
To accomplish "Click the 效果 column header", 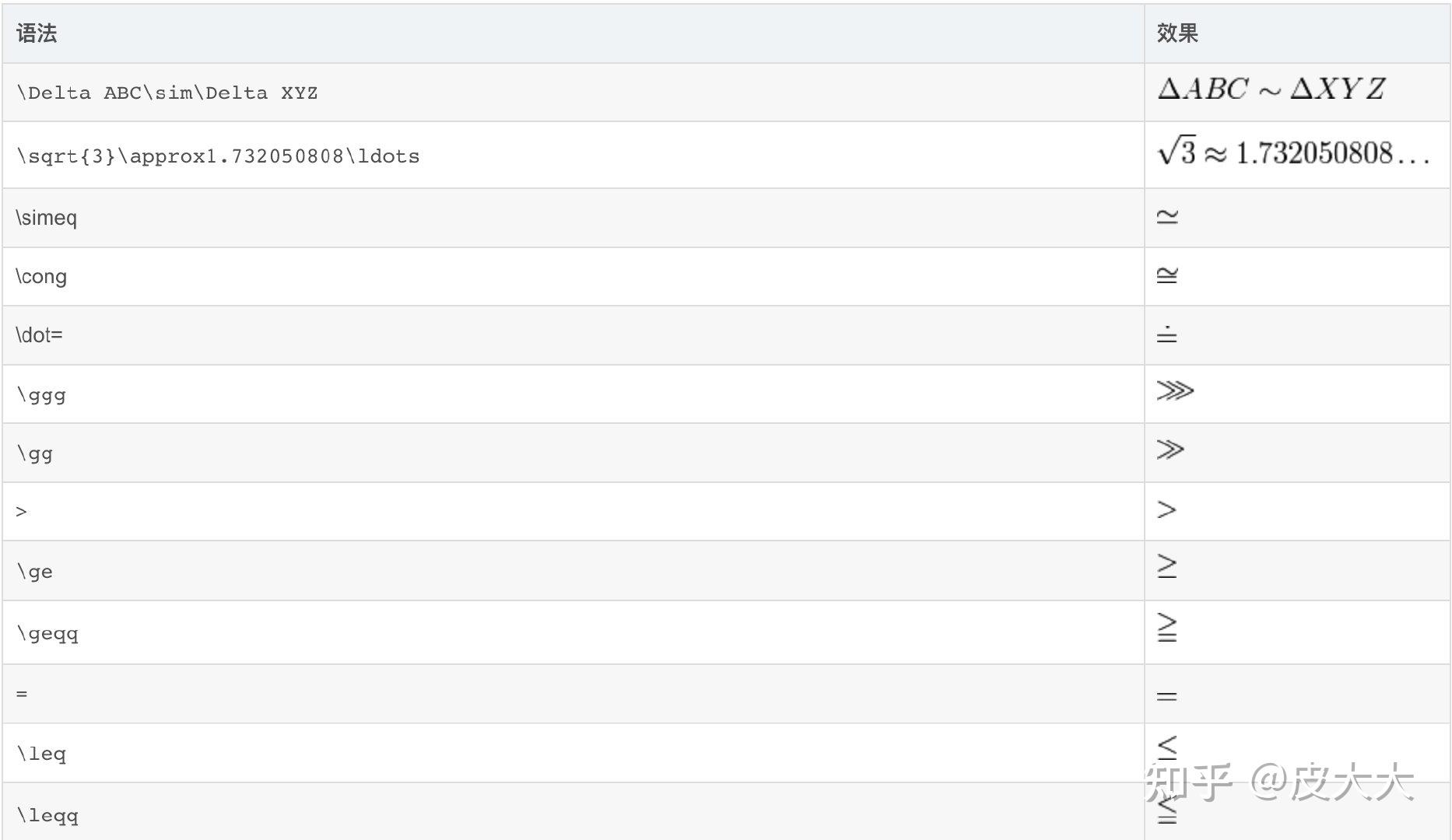I will click(x=1177, y=33).
